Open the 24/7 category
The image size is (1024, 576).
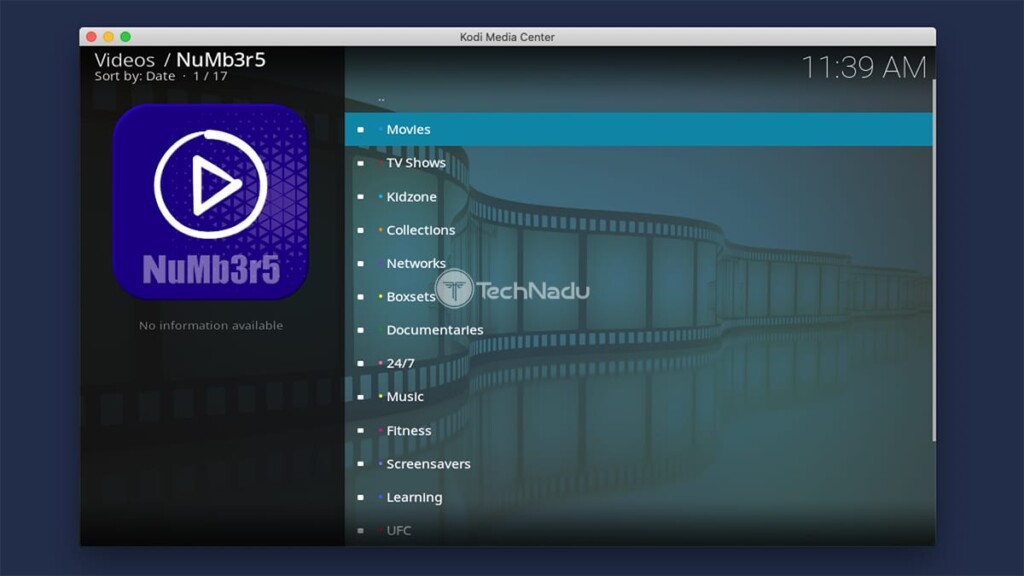tap(639, 363)
